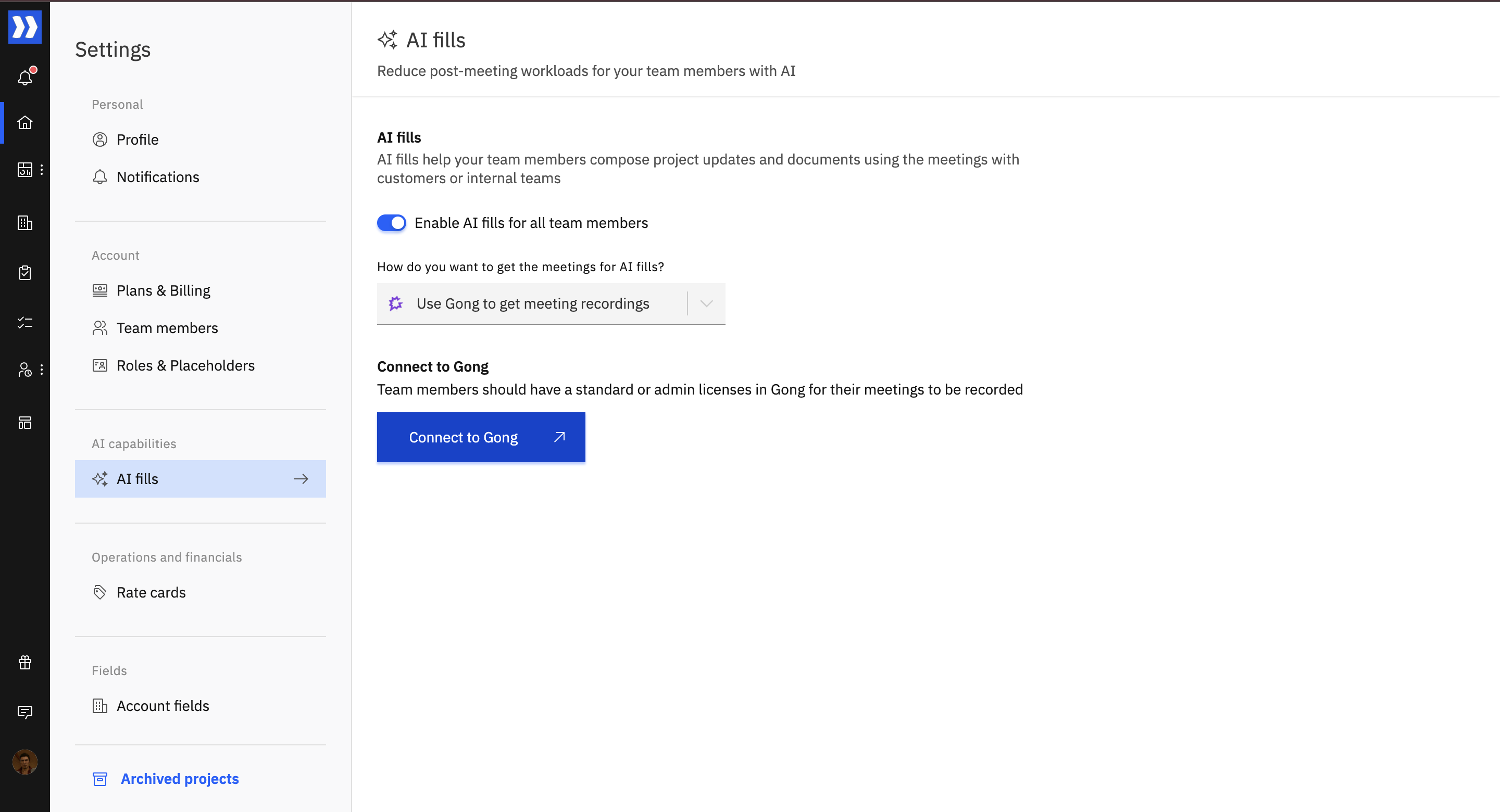Open the chat feedback icon in rail

[x=25, y=712]
